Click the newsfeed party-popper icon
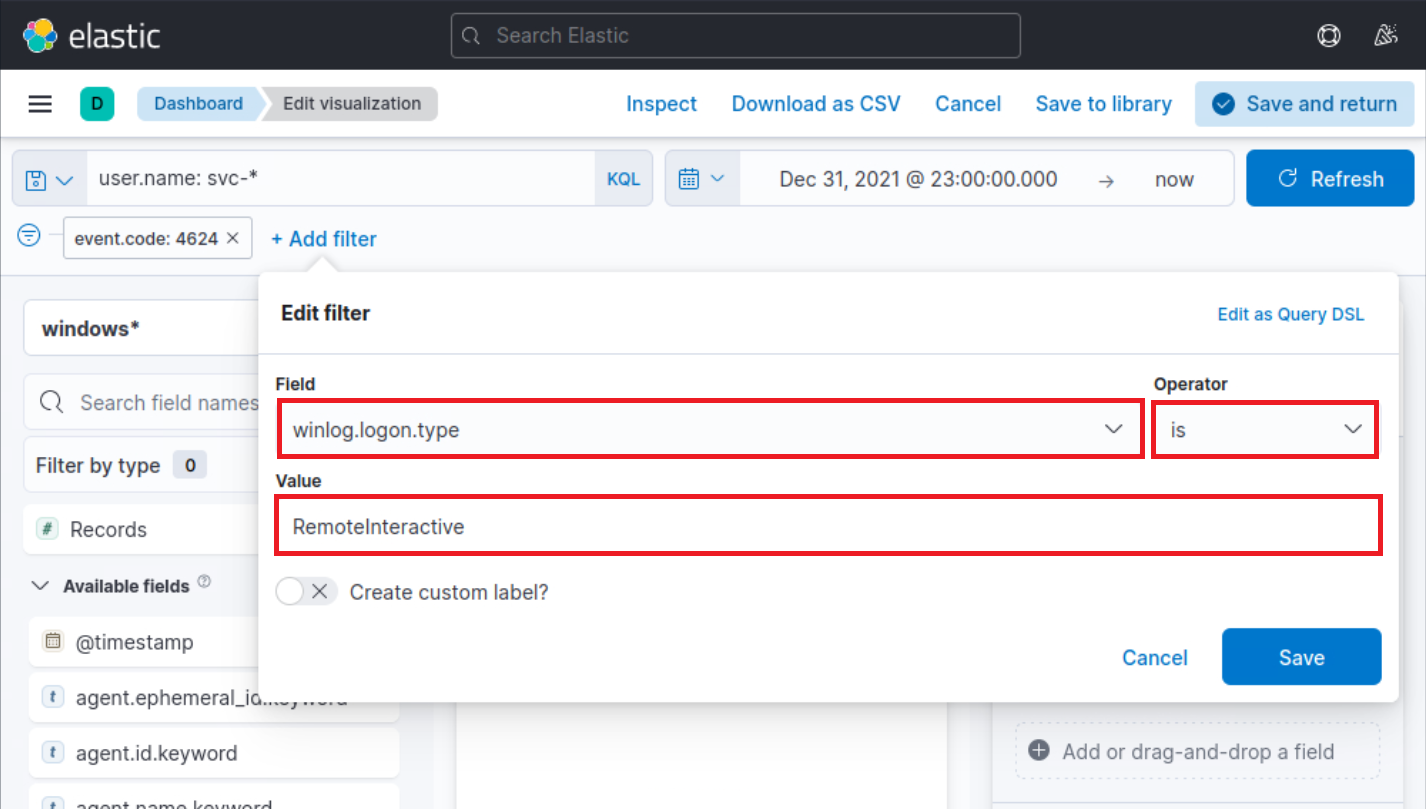This screenshot has width=1426, height=809. (1386, 35)
